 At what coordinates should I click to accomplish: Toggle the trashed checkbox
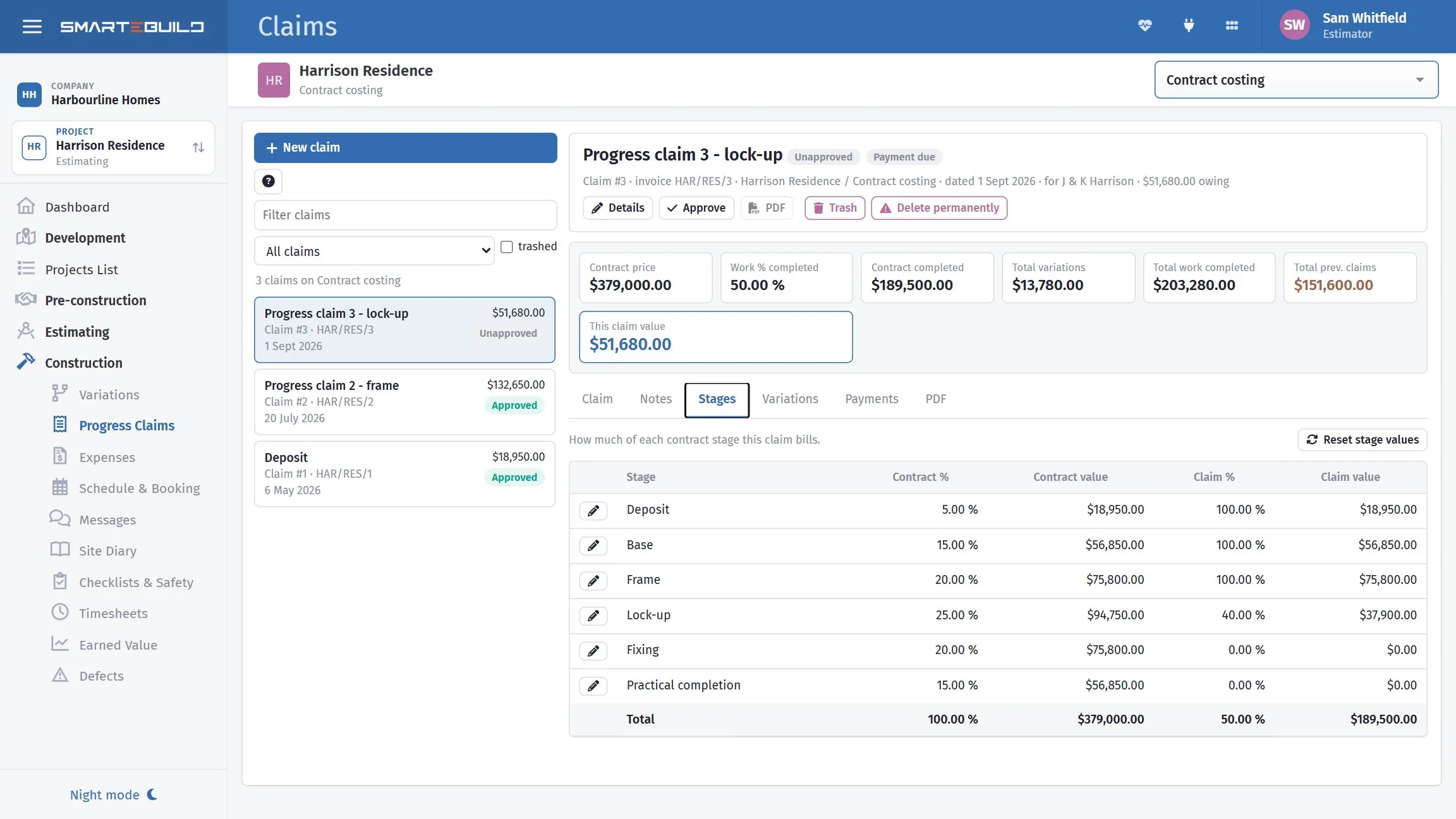pyautogui.click(x=506, y=246)
